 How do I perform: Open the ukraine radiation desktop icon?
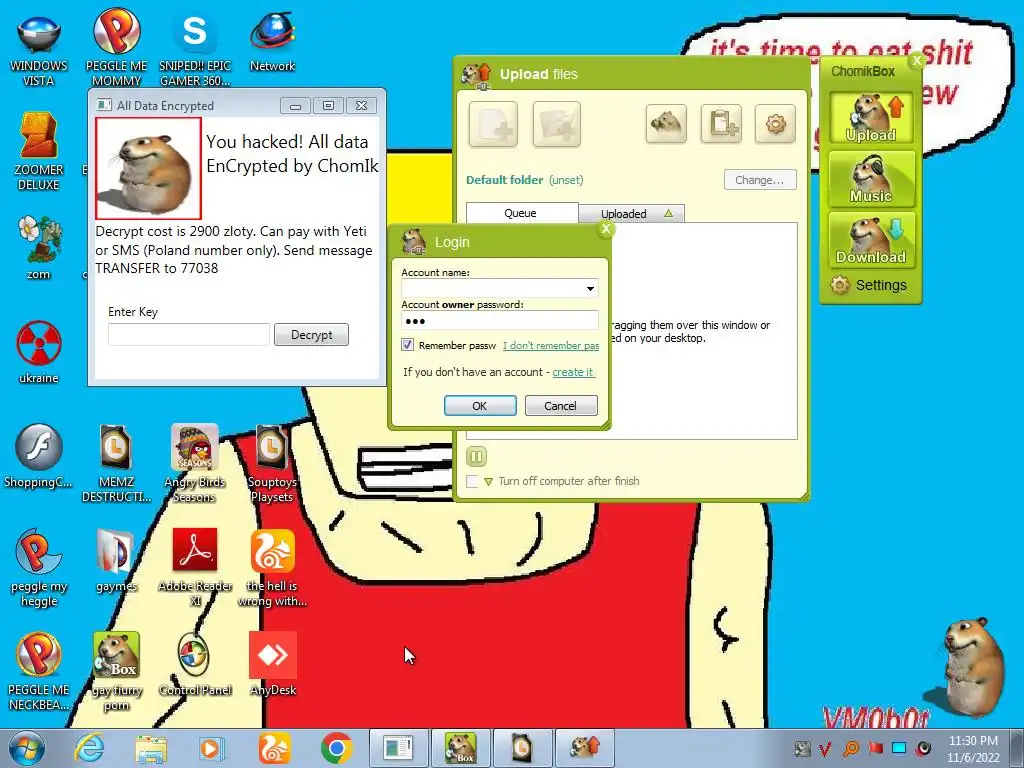[x=39, y=351]
